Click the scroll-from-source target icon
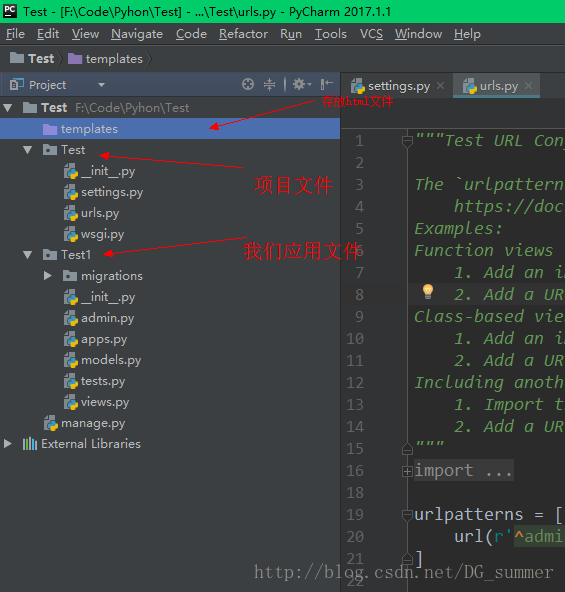Screen dimensions: 565x592 click(x=248, y=84)
